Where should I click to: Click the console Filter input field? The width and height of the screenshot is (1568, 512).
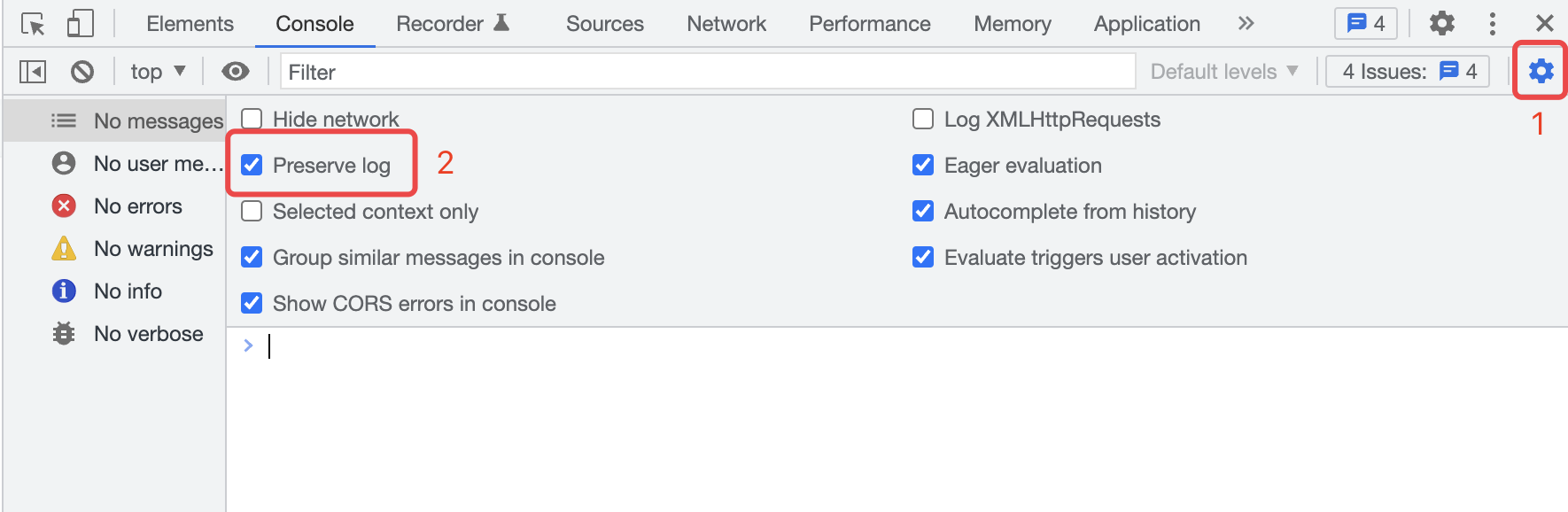click(x=707, y=72)
